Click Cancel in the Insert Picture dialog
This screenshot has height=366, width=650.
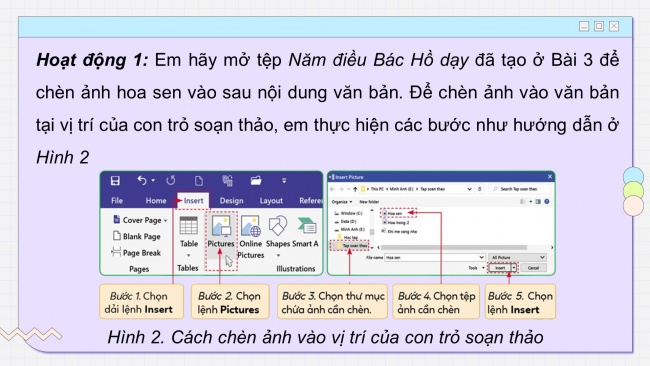533,268
